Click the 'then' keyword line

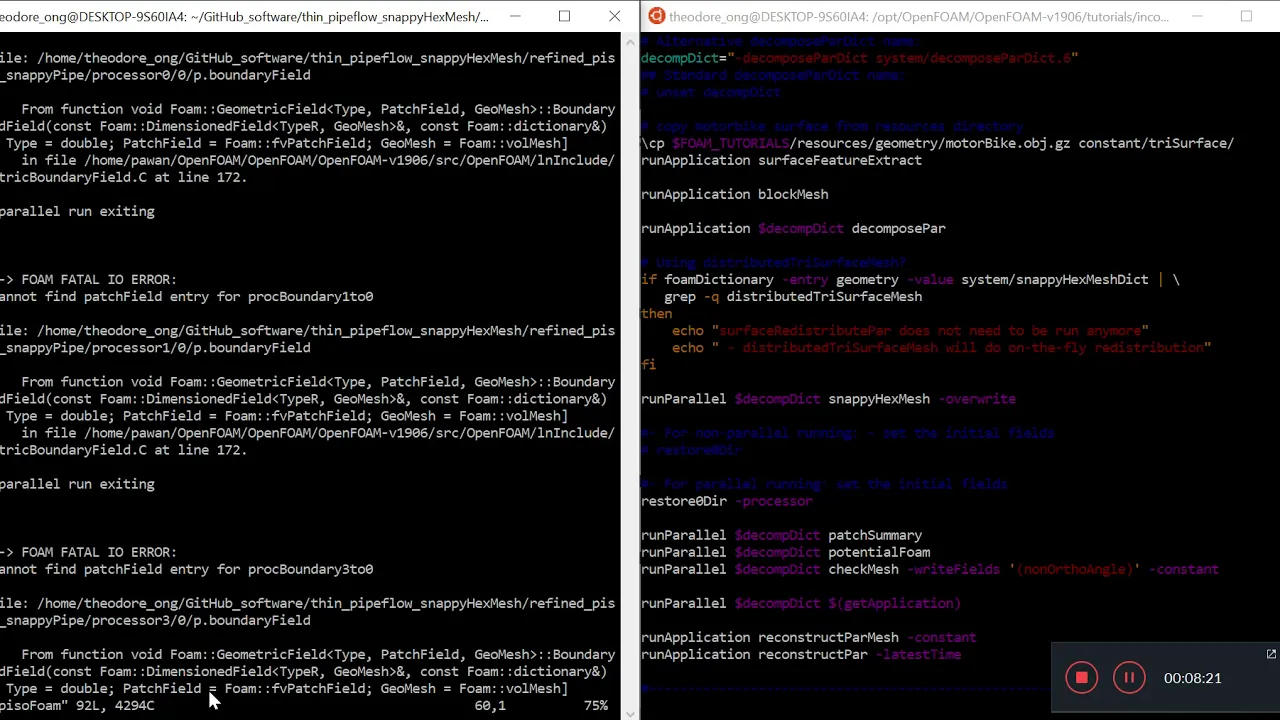[656, 313]
